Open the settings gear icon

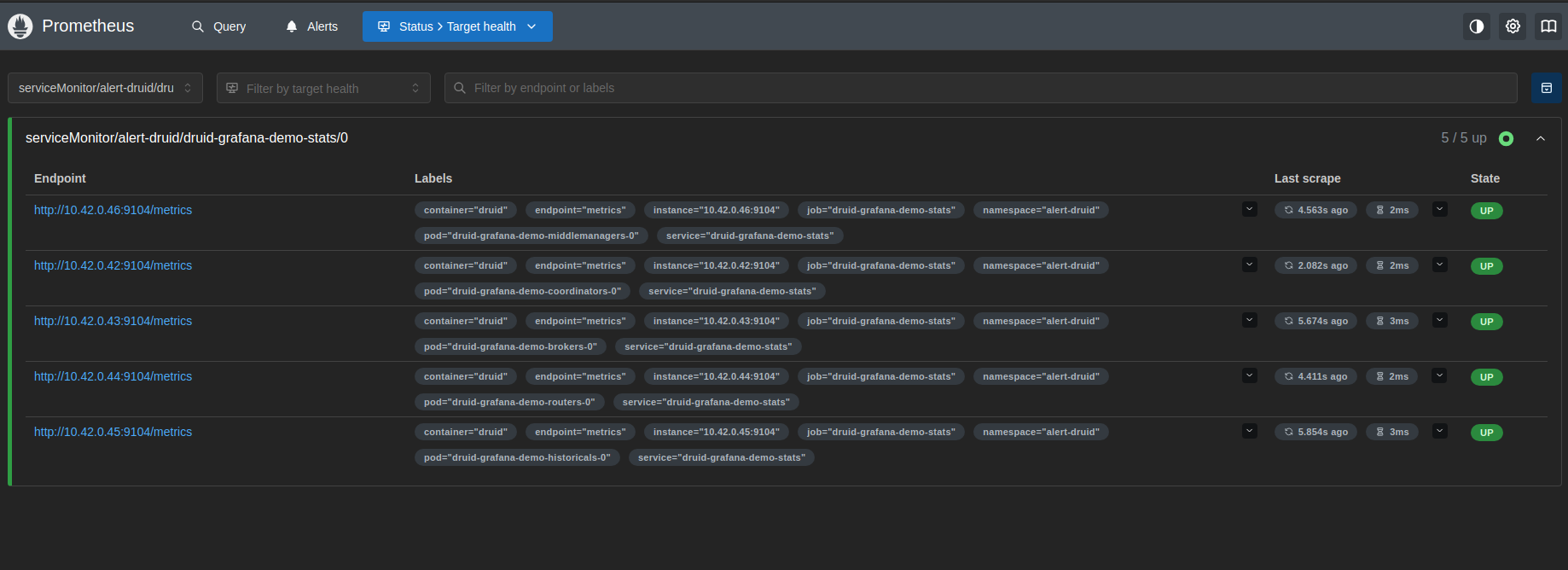(x=1513, y=26)
